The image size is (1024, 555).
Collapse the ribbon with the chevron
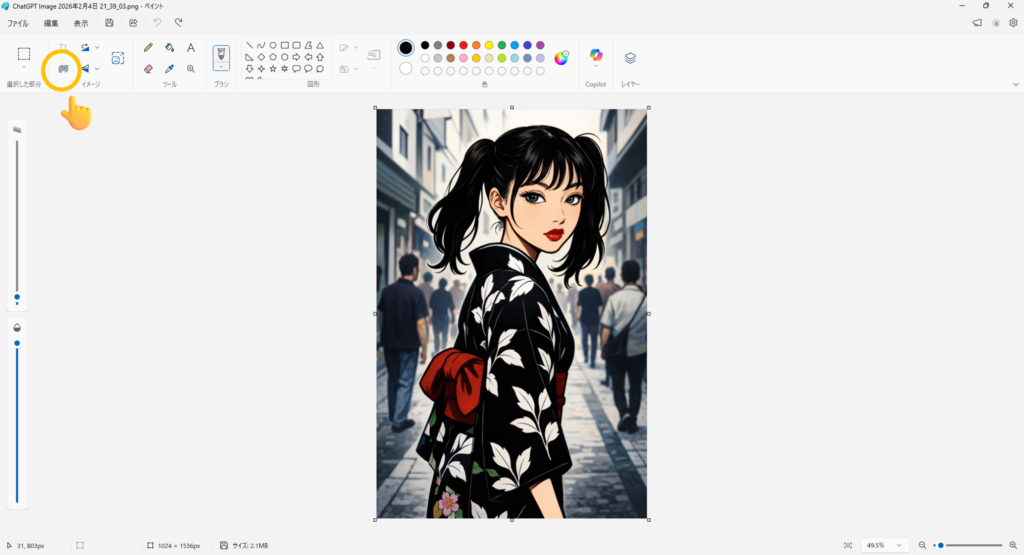click(x=1015, y=85)
